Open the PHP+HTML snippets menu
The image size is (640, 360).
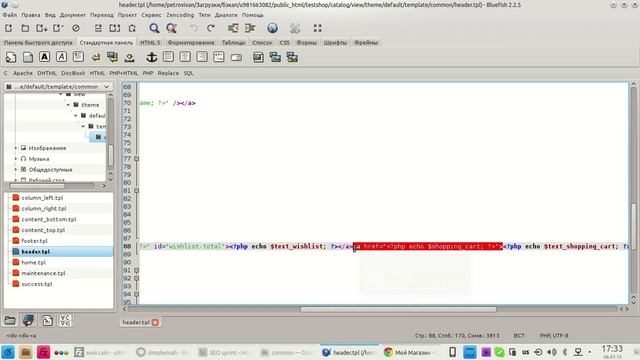pyautogui.click(x=124, y=73)
